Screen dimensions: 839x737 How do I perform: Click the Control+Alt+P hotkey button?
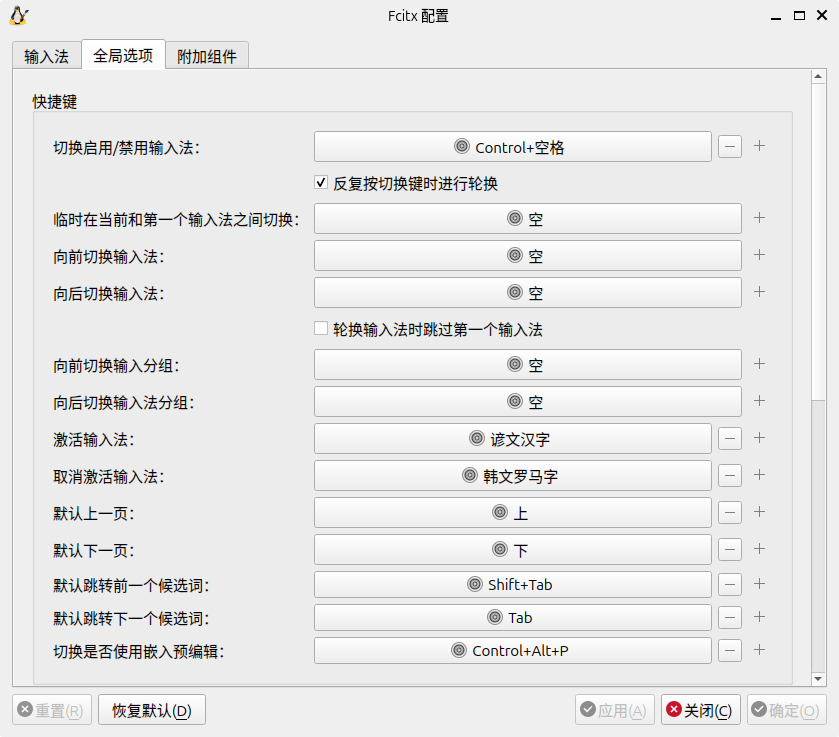click(x=513, y=651)
